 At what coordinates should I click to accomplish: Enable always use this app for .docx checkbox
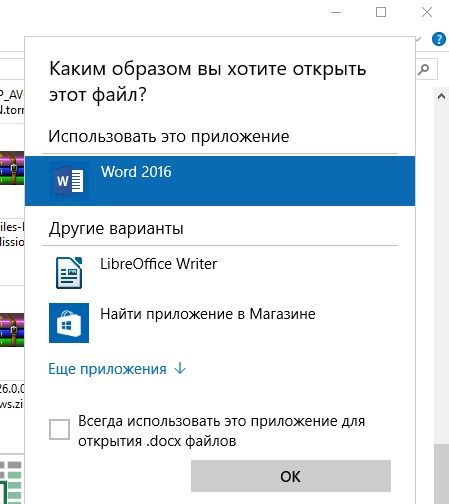point(59,429)
